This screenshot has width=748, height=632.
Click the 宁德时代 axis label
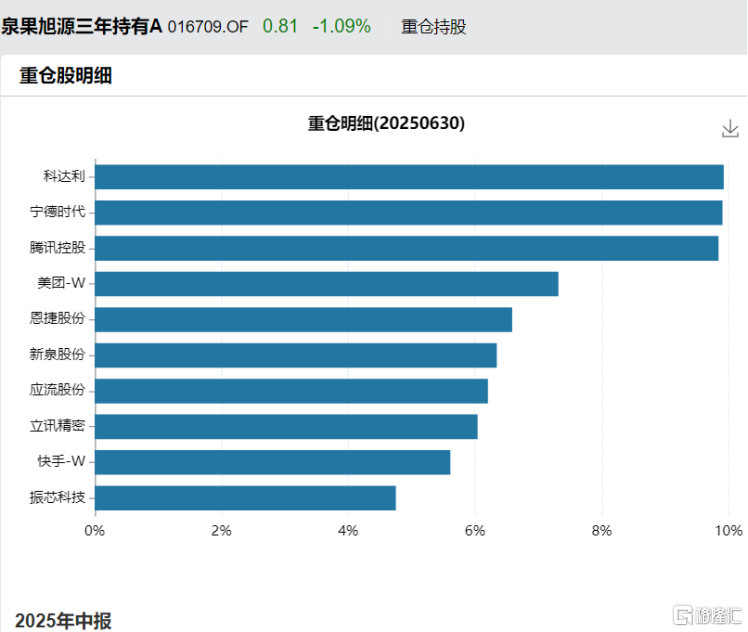click(x=57, y=212)
